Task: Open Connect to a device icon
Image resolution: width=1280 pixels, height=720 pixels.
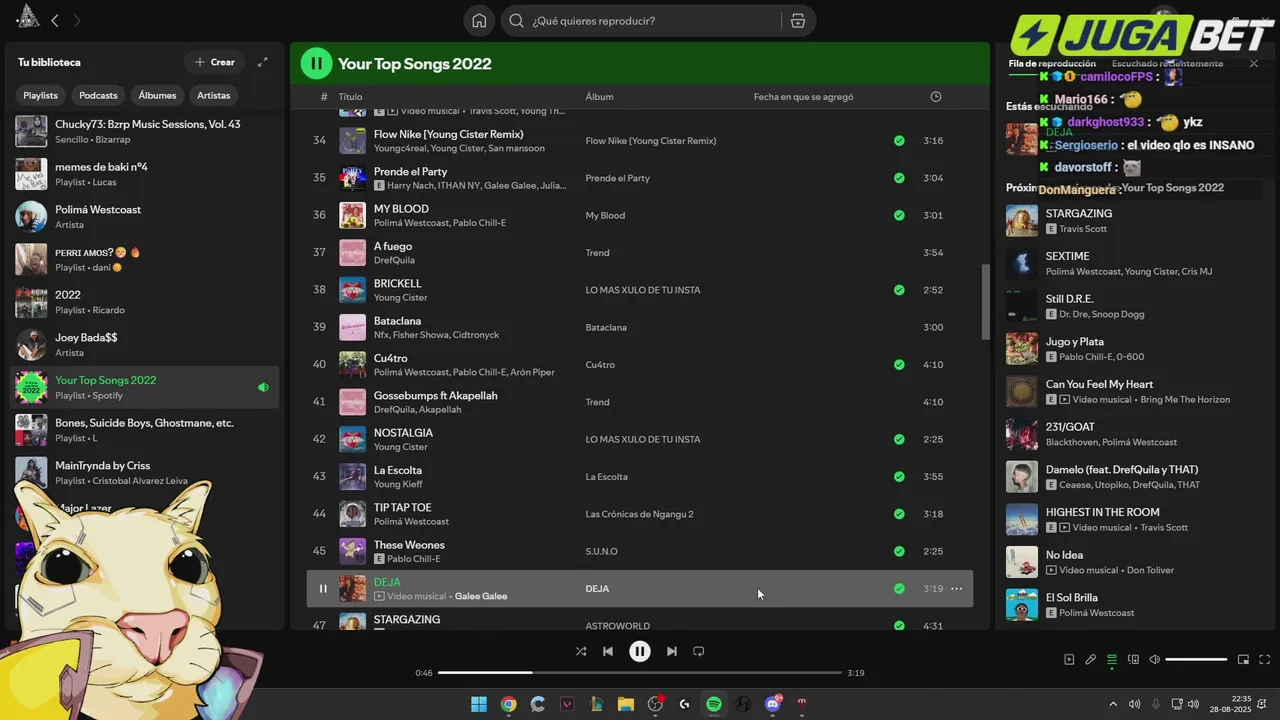Action: (x=1134, y=659)
